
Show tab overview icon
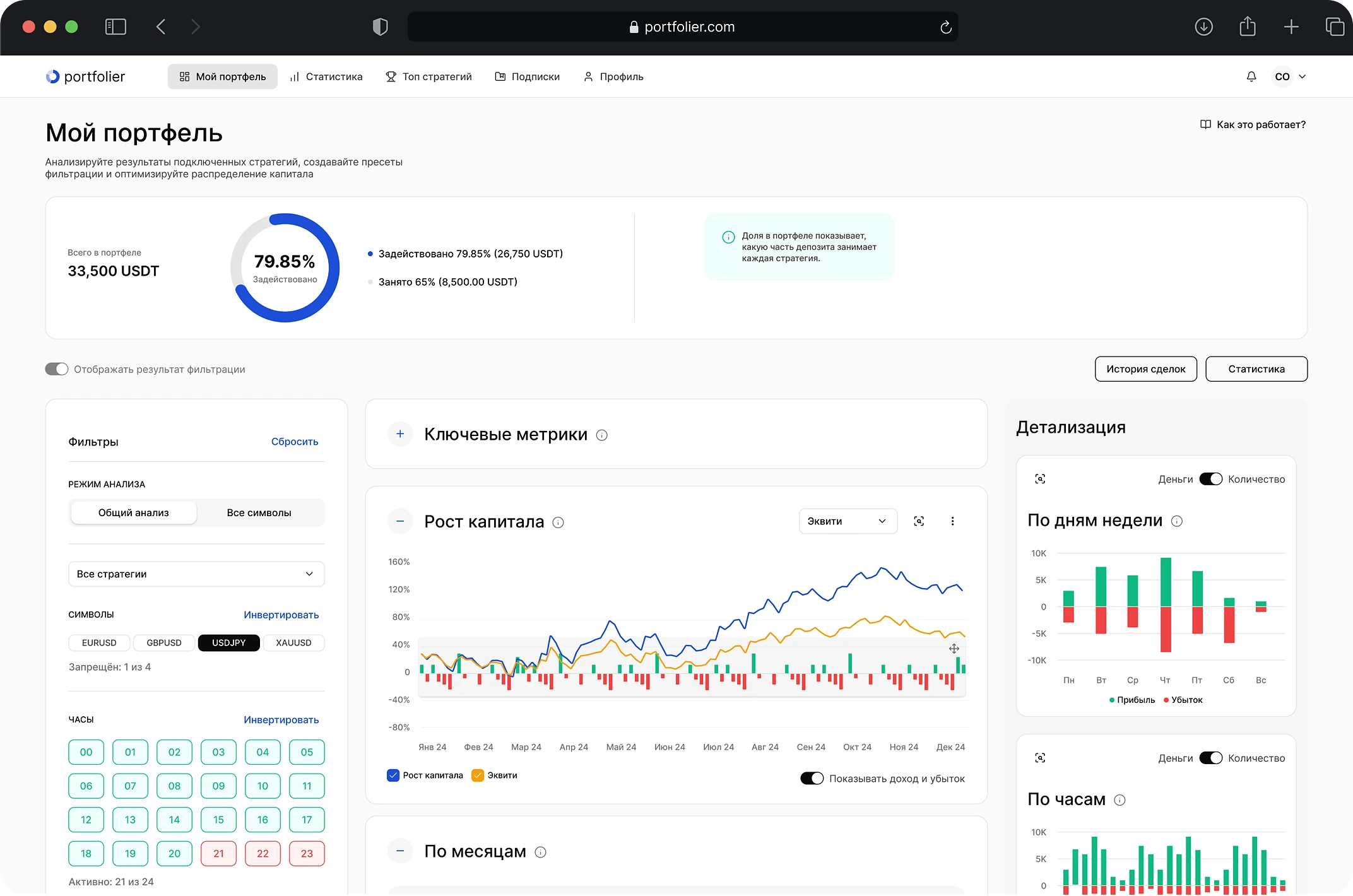tap(1334, 27)
